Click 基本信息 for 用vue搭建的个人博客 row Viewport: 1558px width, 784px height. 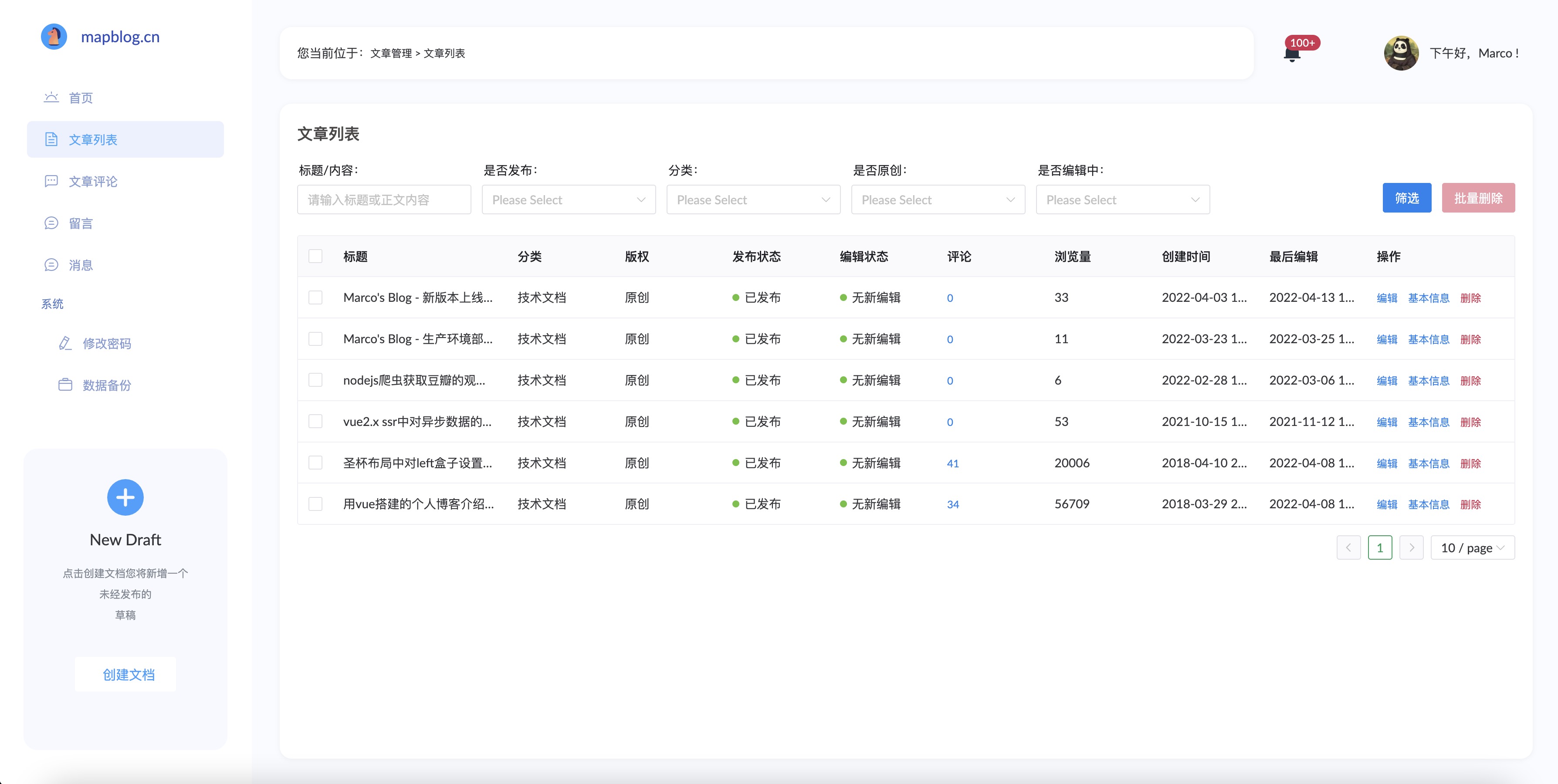click(x=1429, y=504)
